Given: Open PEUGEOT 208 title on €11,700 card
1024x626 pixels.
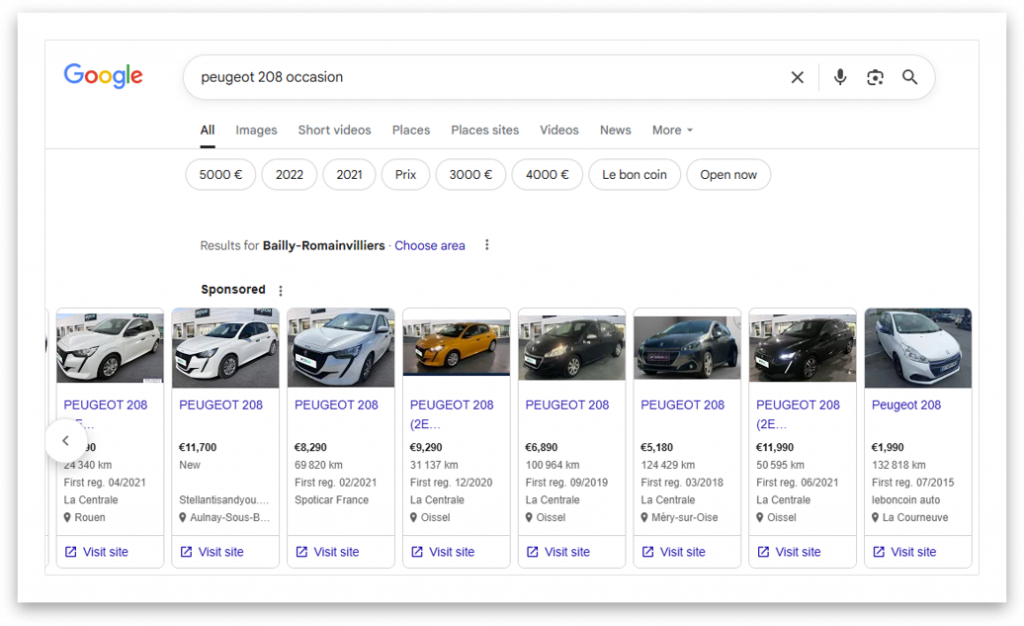Looking at the screenshot, I should click(x=221, y=405).
